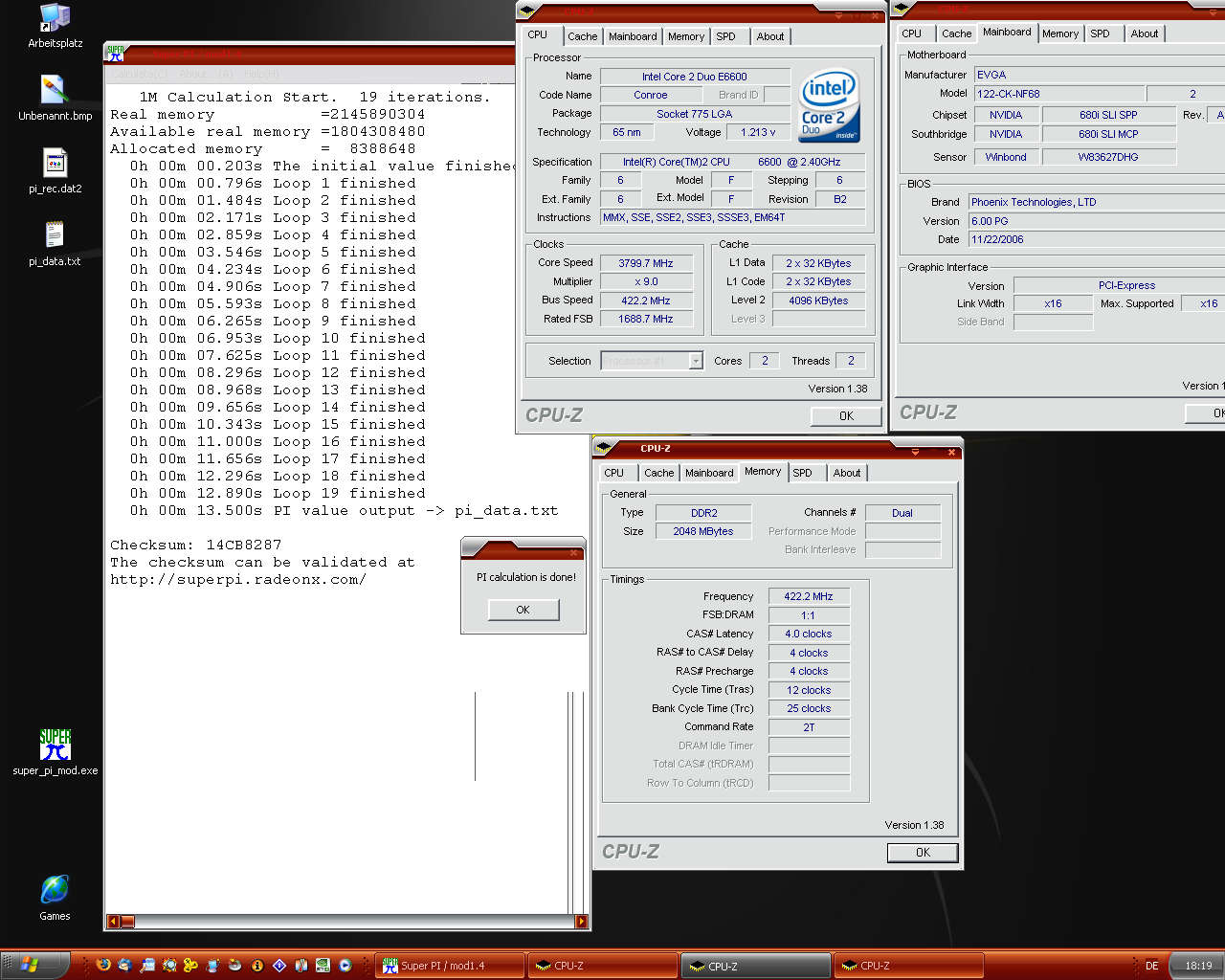Click the '3799.7 MHz' core speed value

(646, 263)
